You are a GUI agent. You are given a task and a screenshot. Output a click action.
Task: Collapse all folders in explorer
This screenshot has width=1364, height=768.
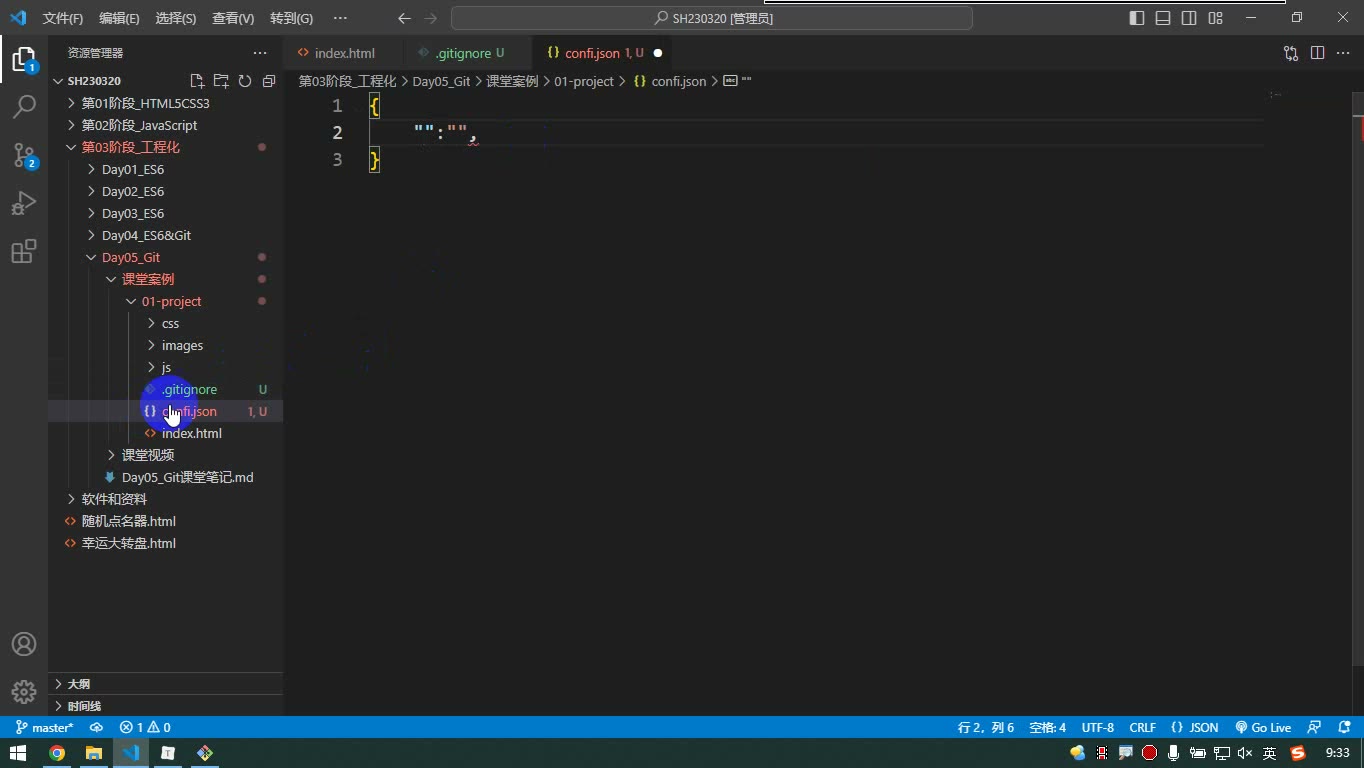[x=269, y=81]
